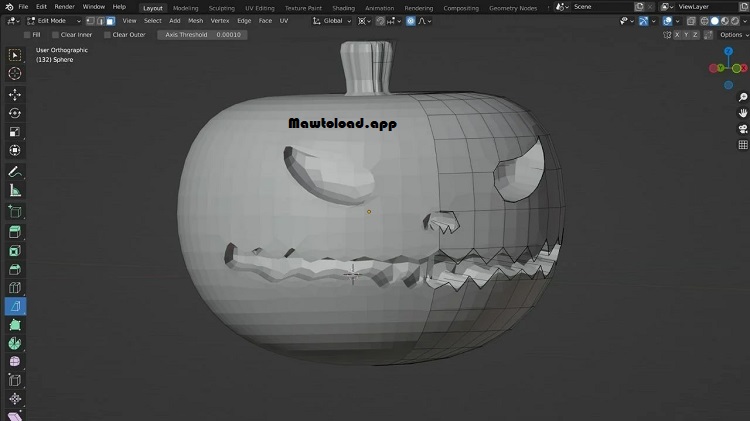This screenshot has height=421, width=750.
Task: Expand the Options dropdown
Action: tap(734, 35)
